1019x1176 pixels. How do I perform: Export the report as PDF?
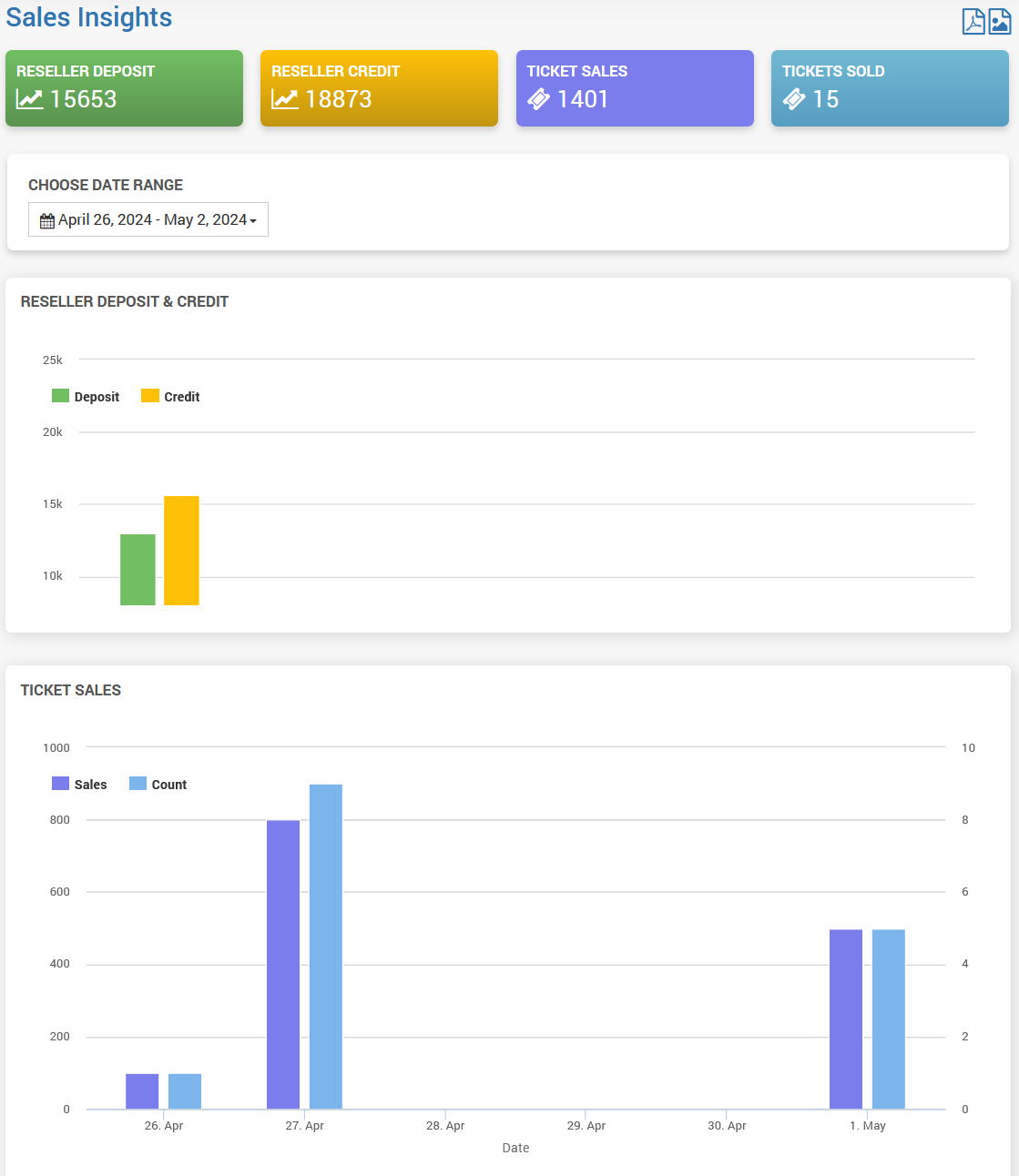click(x=973, y=21)
